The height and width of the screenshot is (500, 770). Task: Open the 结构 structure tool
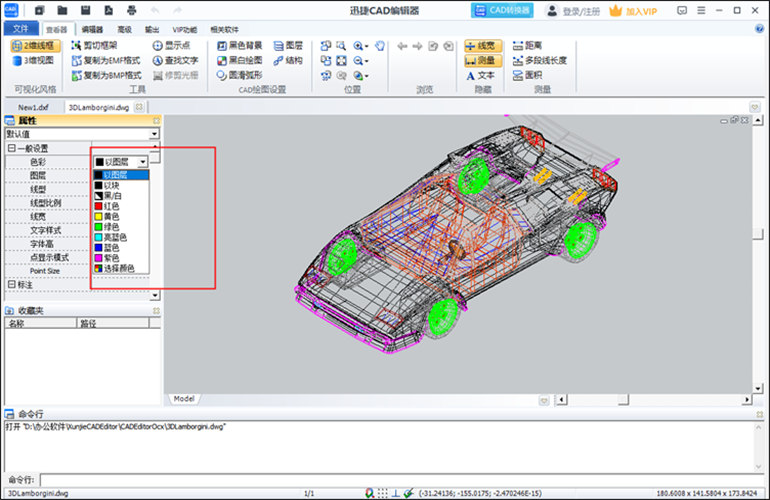[288, 60]
